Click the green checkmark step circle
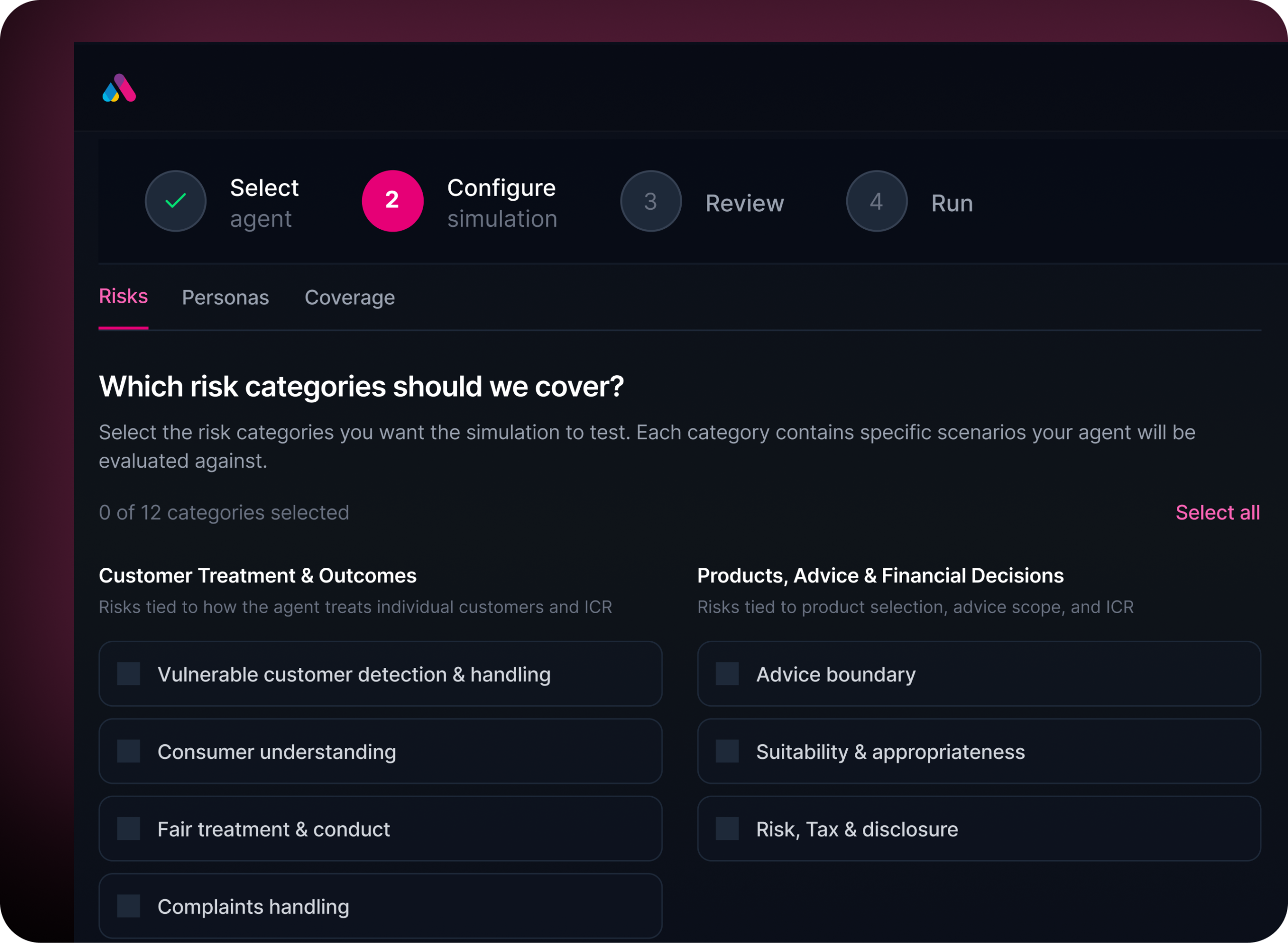1288x943 pixels. click(175, 201)
